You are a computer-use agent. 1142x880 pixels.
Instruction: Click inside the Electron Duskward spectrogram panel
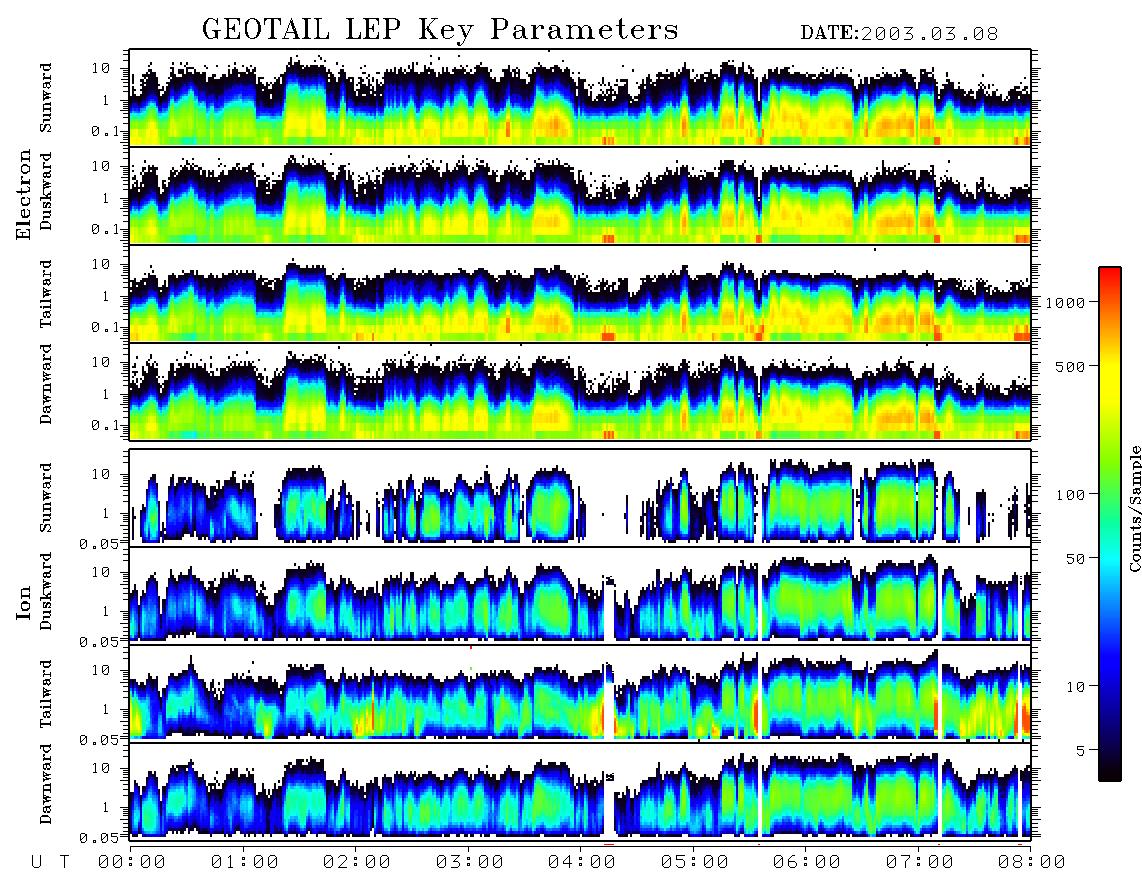[580, 195]
